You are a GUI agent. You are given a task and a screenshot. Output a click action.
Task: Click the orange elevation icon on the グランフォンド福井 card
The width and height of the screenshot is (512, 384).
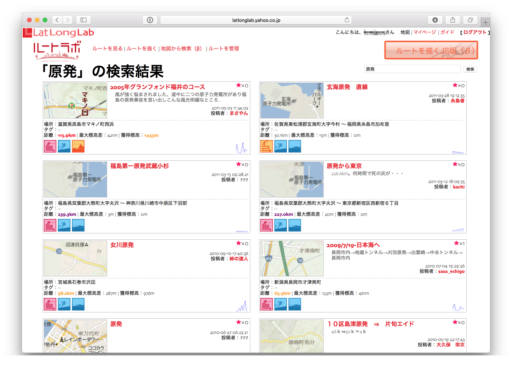click(x=78, y=146)
